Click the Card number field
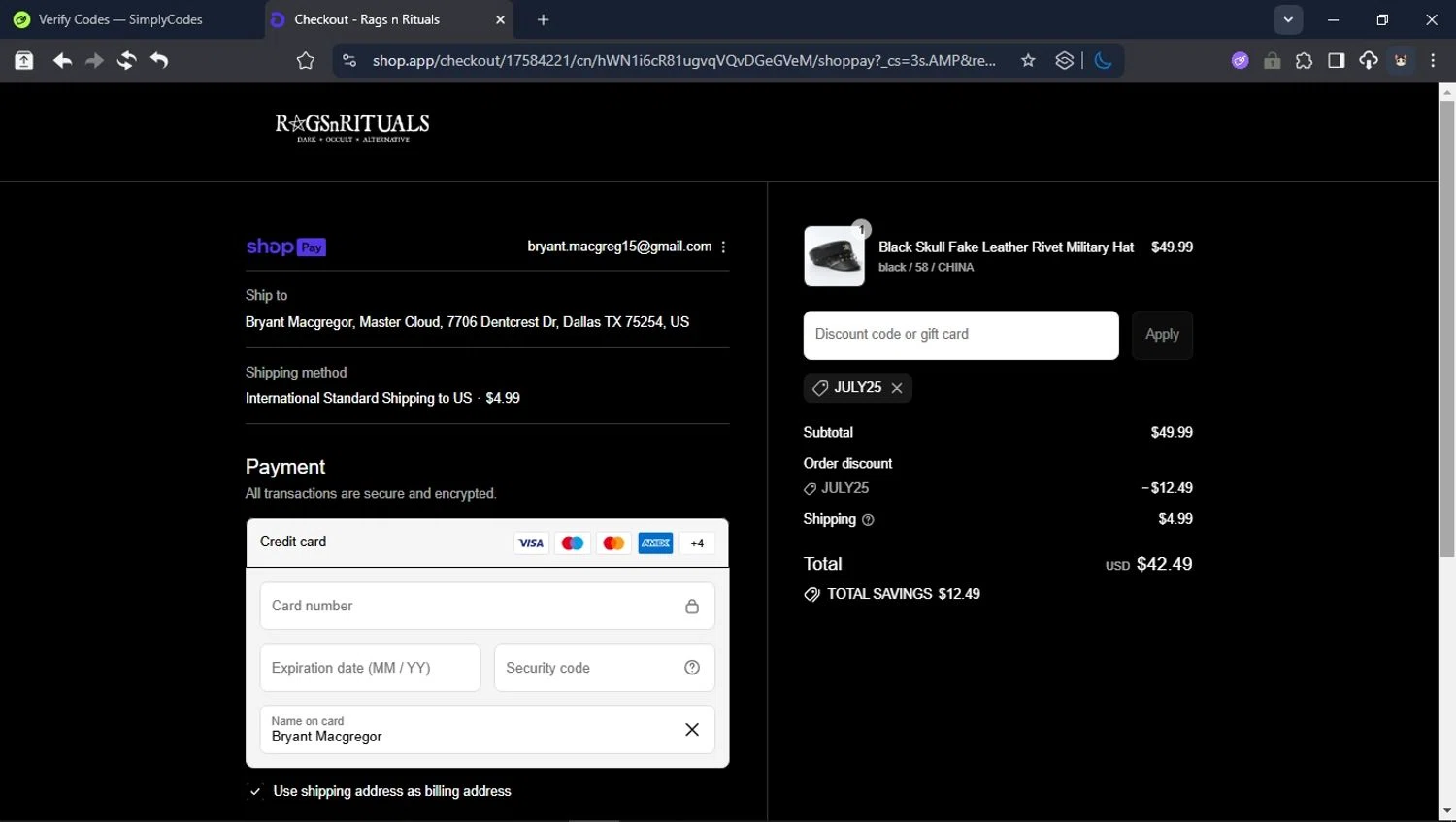Screen dimensions: 1456x822 click(487, 606)
